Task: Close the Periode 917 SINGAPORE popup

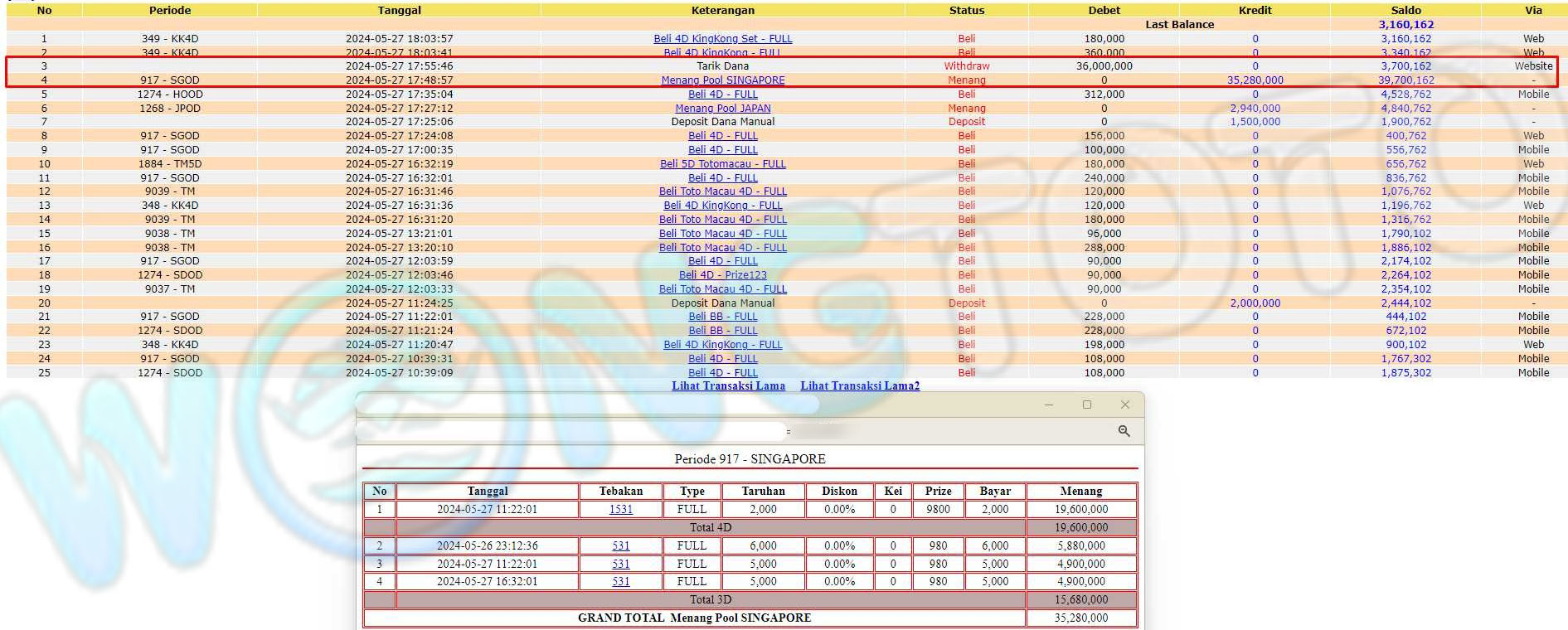Action: (x=1124, y=405)
